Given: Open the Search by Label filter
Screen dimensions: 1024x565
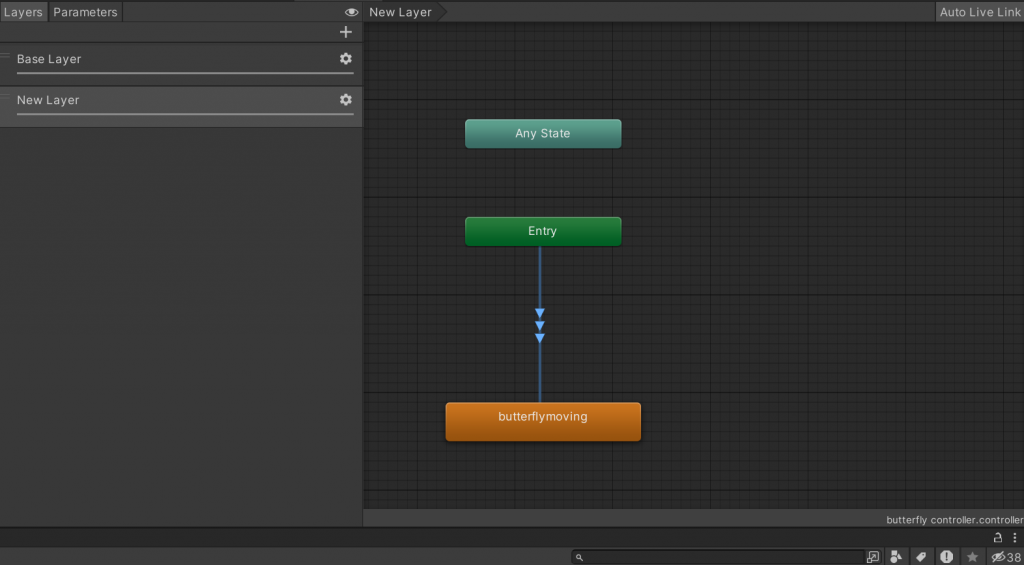Looking at the screenshot, I should click(921, 557).
